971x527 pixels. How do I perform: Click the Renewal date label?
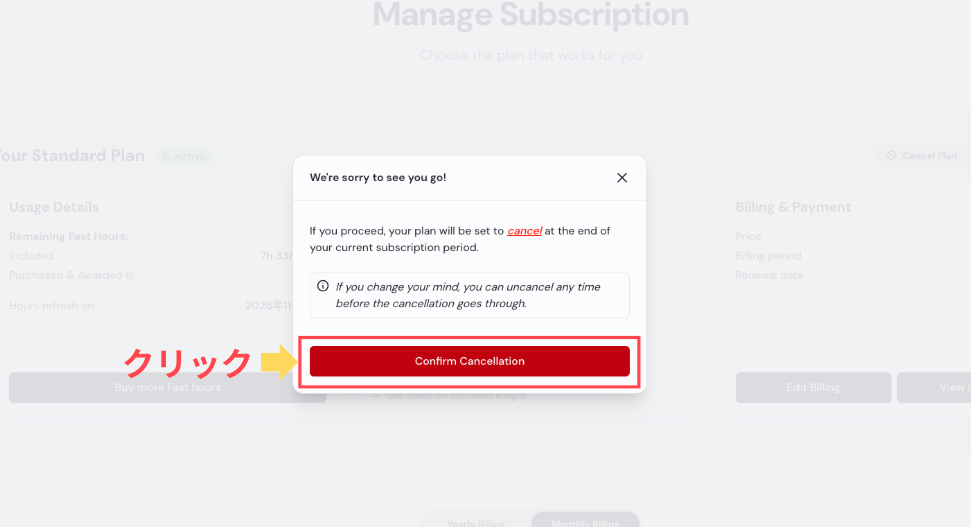pos(769,275)
